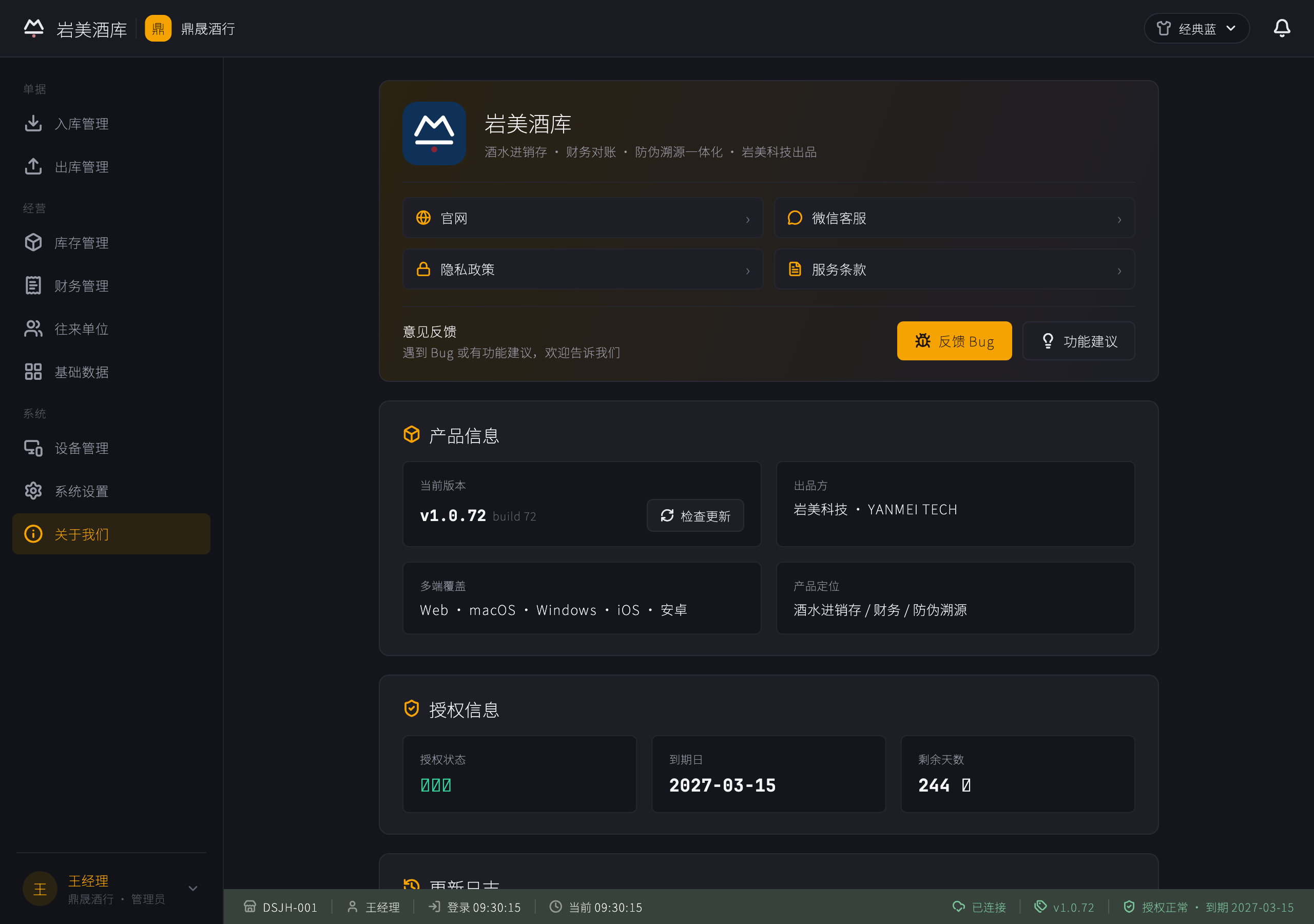Click the 微信客服 chat bubble icon
The height and width of the screenshot is (924, 1314).
click(x=795, y=218)
